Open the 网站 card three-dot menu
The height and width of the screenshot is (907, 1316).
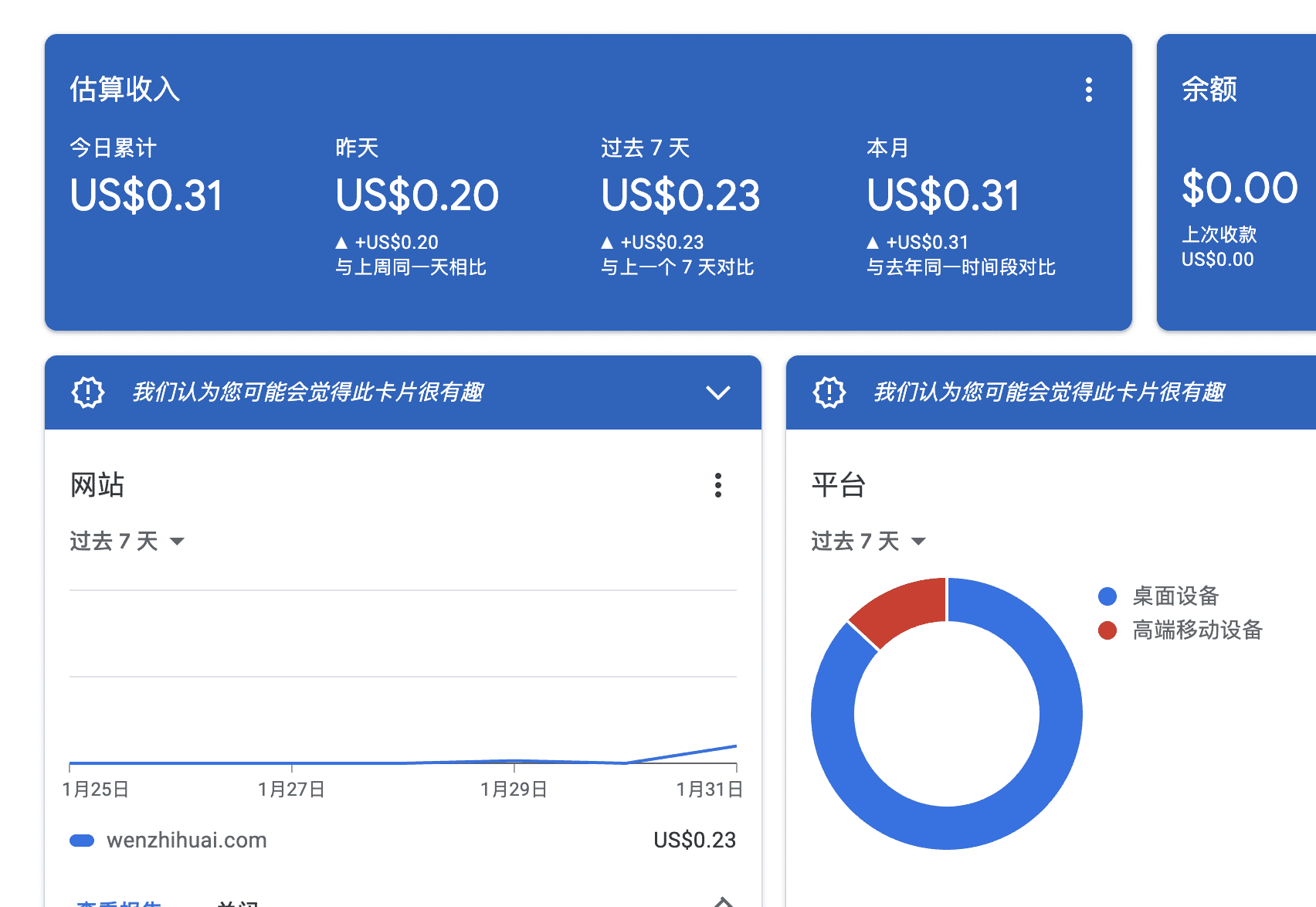tap(717, 485)
